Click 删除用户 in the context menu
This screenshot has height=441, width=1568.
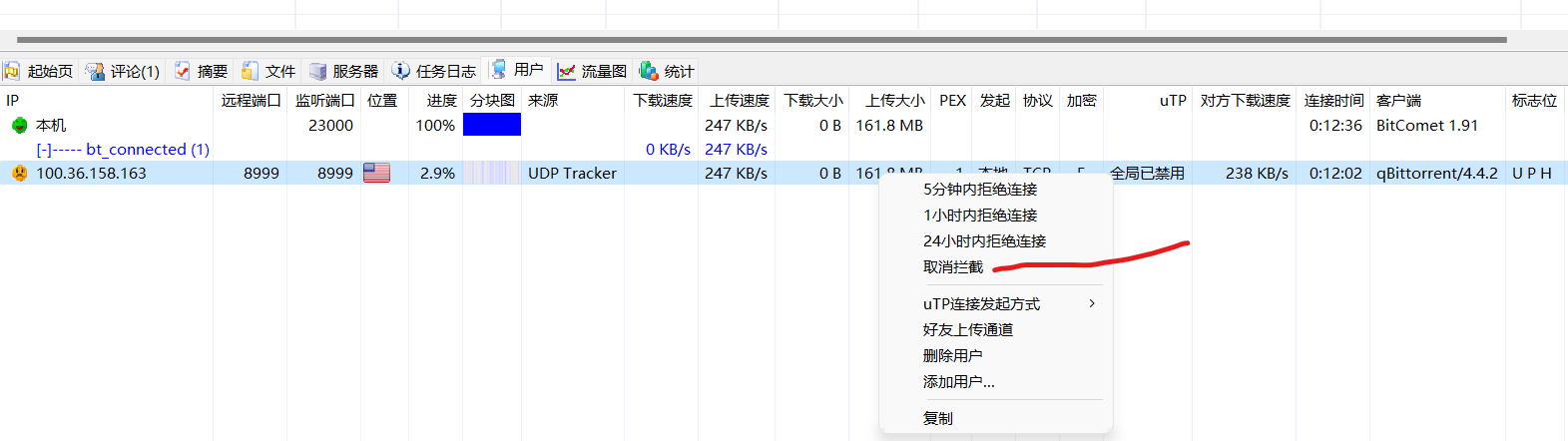pyautogui.click(x=952, y=355)
